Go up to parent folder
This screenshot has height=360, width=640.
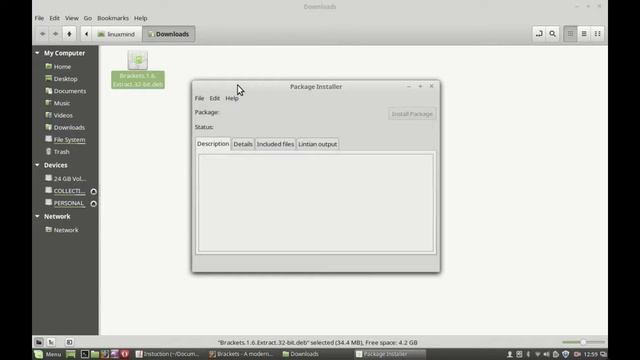point(69,34)
